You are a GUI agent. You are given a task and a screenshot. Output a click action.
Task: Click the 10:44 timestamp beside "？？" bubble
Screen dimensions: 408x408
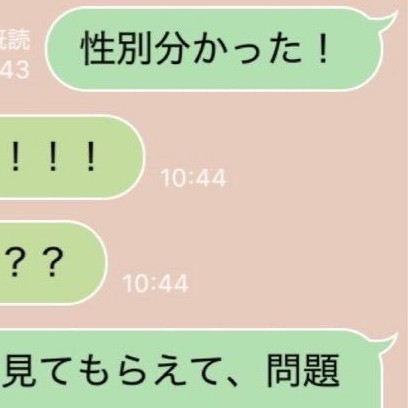point(156,284)
